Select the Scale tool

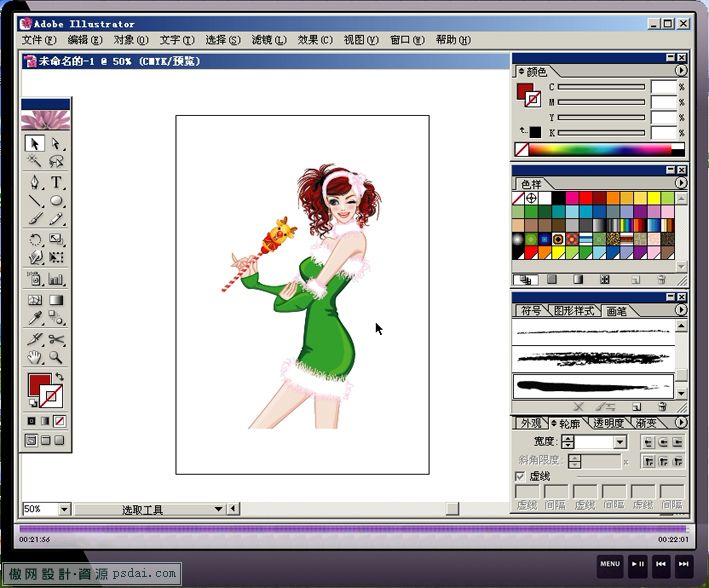[56, 239]
